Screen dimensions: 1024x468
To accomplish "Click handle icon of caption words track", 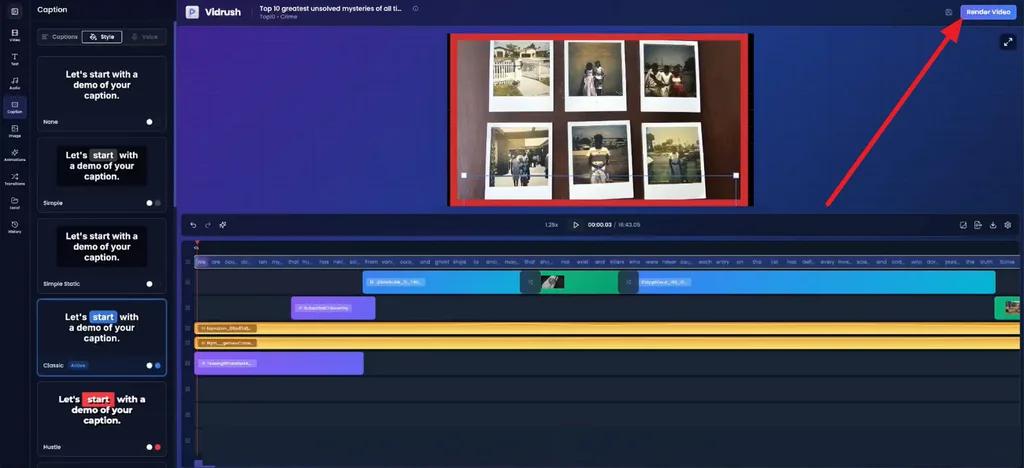I will (187, 262).
